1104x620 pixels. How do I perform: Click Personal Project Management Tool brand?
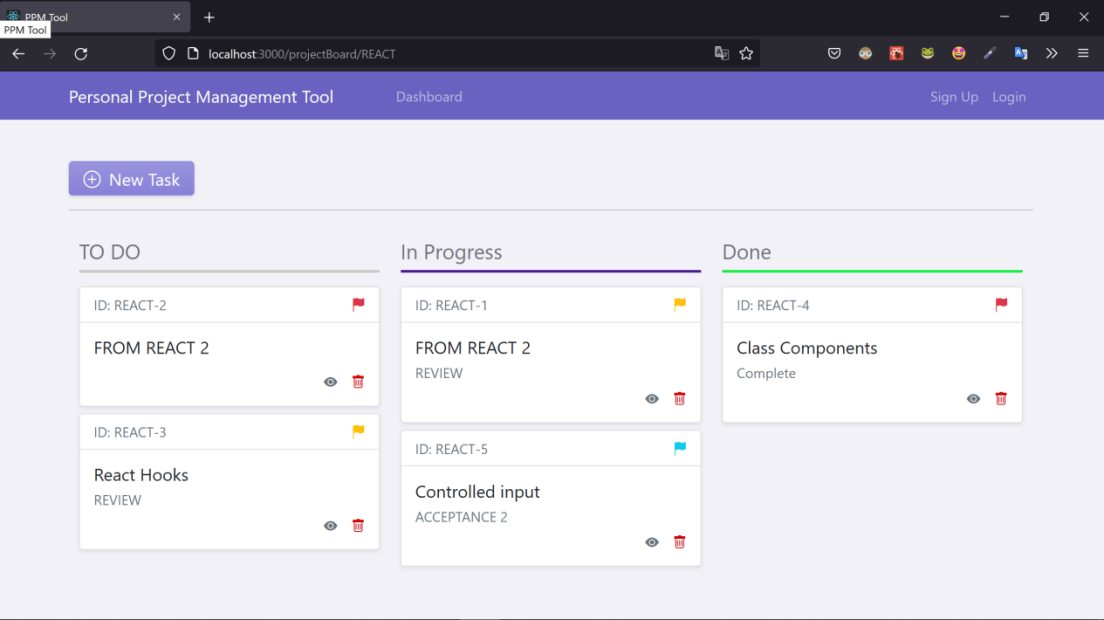pyautogui.click(x=201, y=96)
